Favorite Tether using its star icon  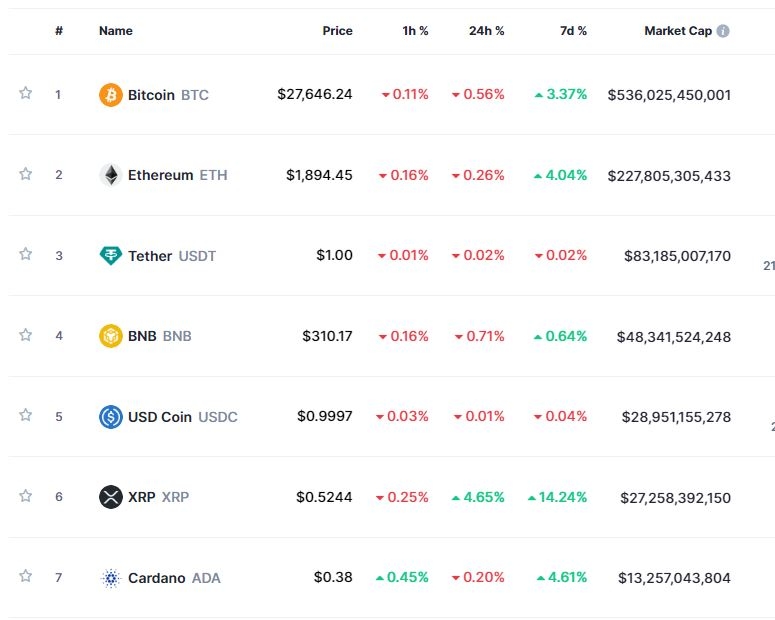[x=26, y=254]
